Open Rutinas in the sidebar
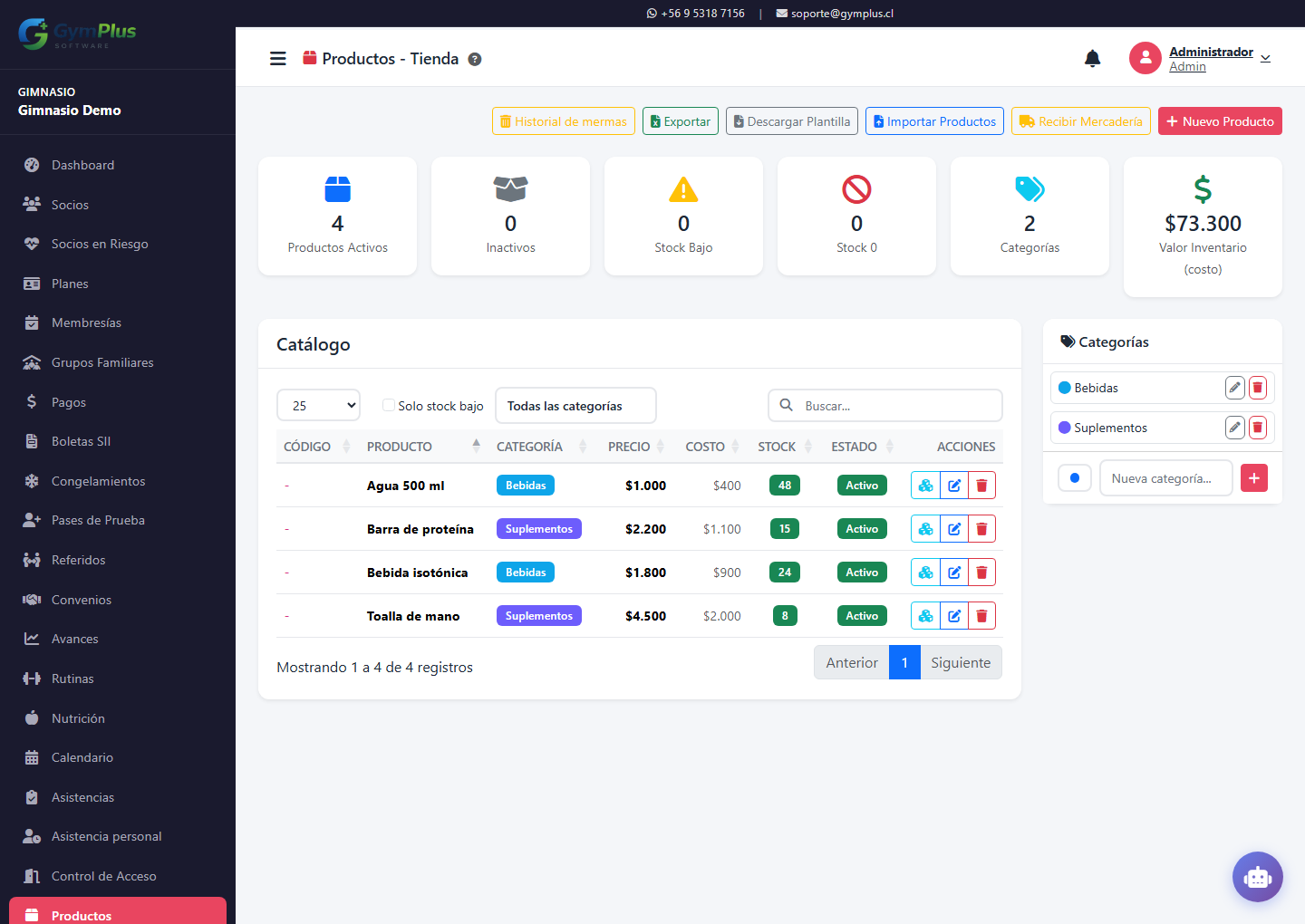Image resolution: width=1305 pixels, height=924 pixels. (118, 679)
